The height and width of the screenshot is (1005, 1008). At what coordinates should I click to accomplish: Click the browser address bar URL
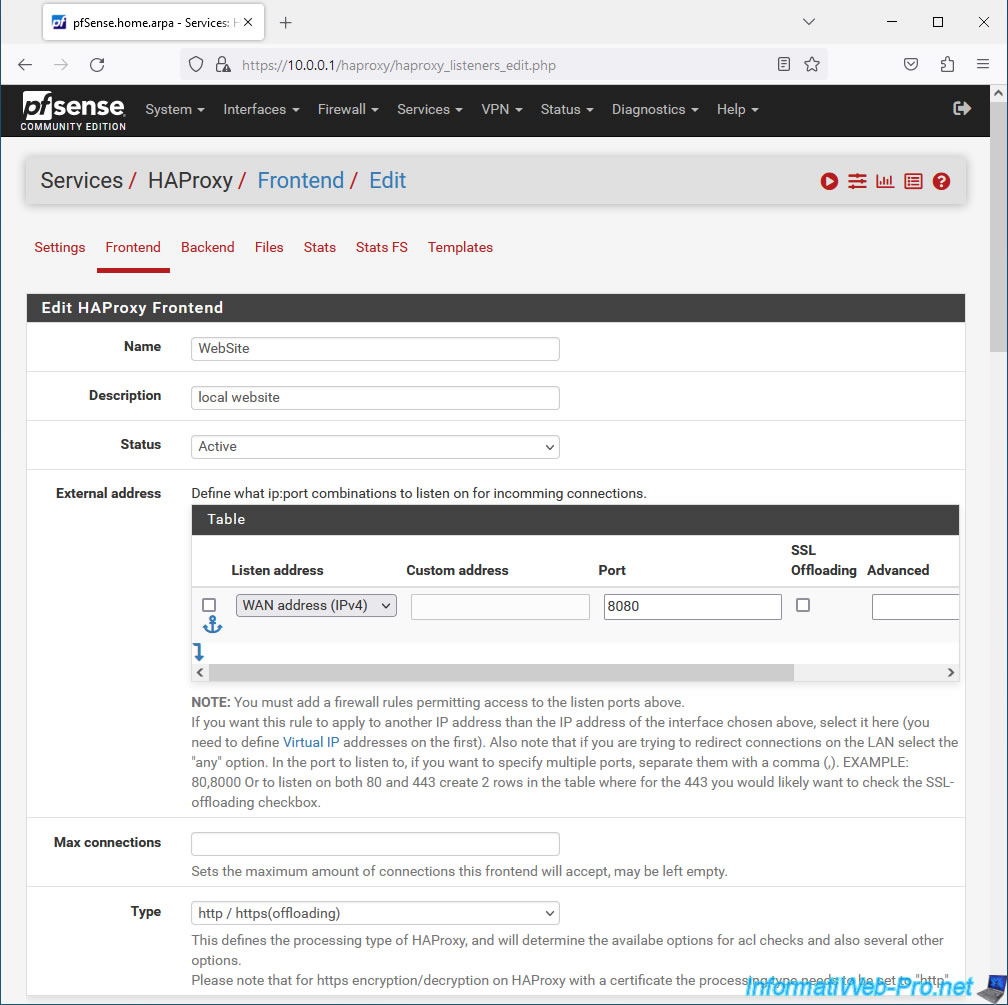399,65
